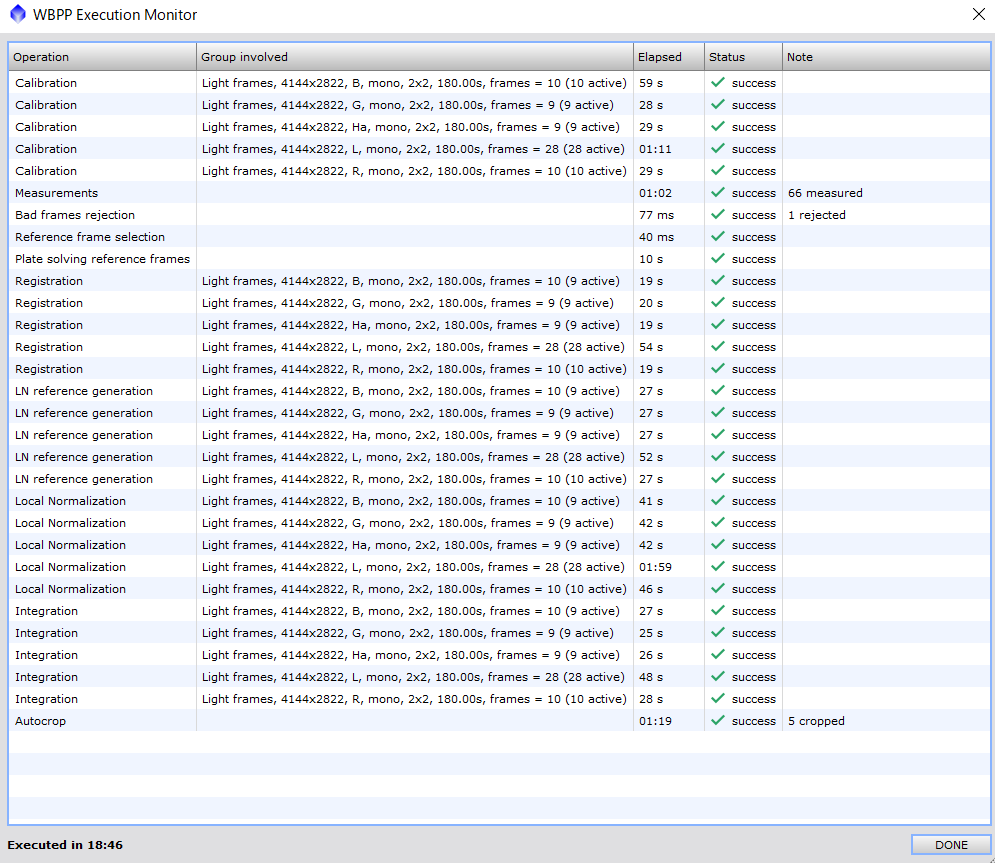
Task: Select the Autocrop row
Action: click(499, 721)
